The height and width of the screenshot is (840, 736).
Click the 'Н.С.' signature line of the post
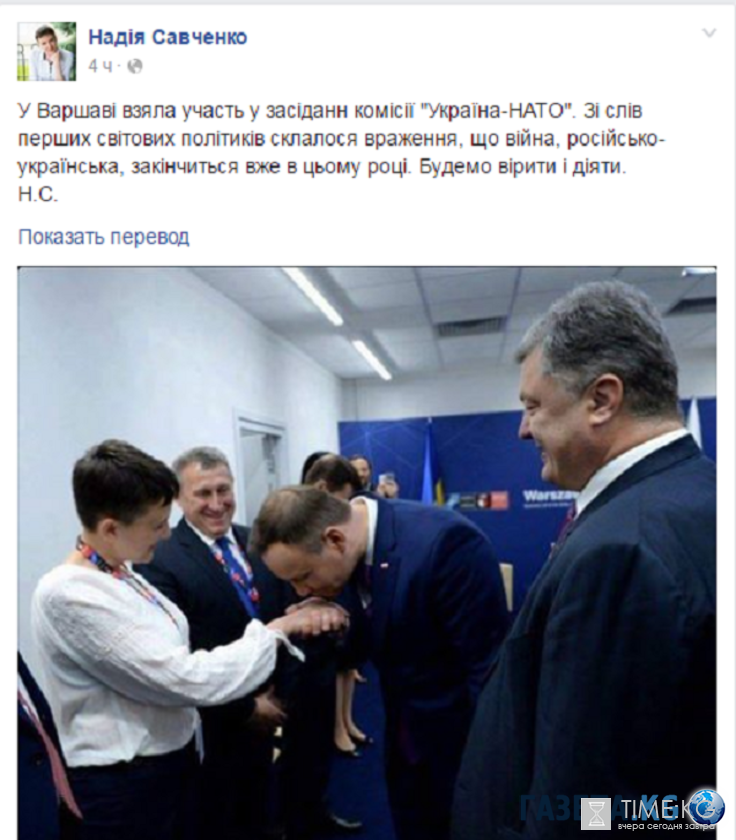[37, 194]
